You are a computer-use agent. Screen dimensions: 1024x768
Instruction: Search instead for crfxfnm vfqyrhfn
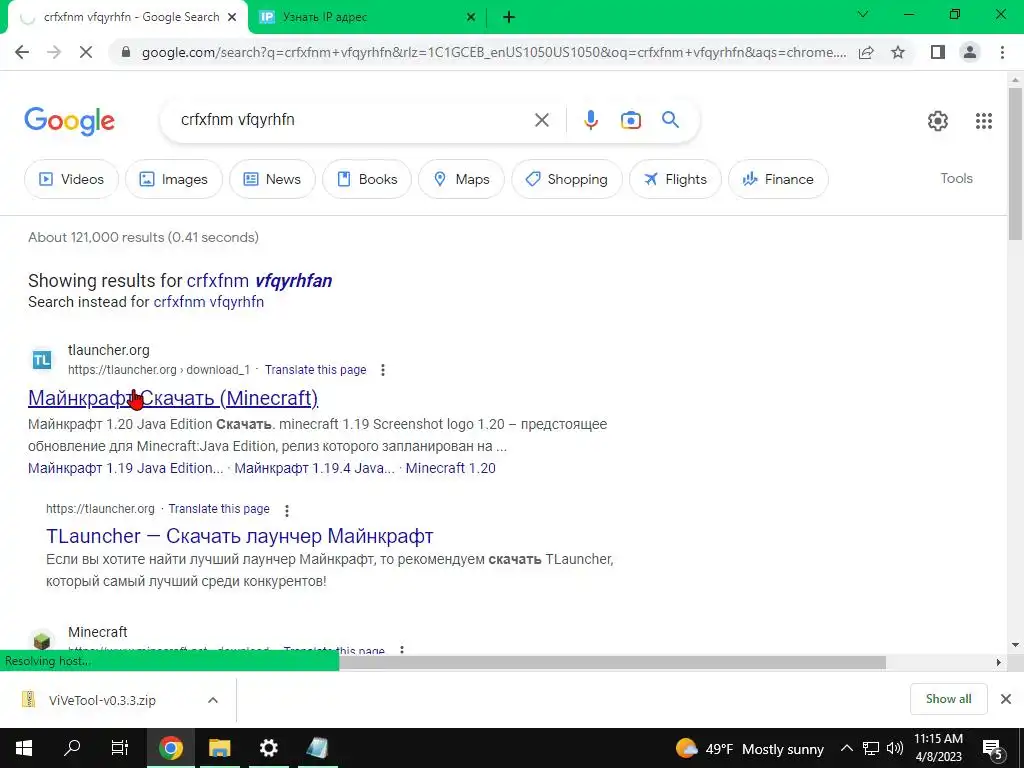(x=208, y=302)
